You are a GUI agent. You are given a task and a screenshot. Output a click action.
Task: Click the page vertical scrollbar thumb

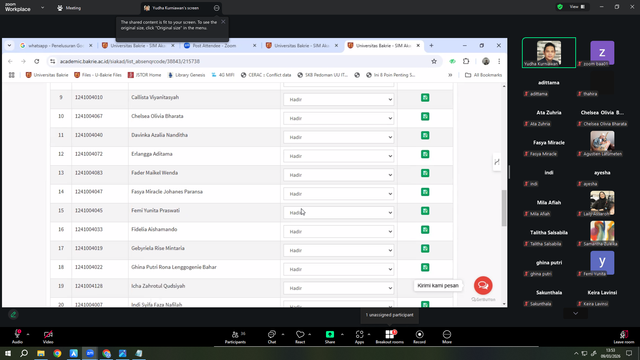tap(504, 207)
